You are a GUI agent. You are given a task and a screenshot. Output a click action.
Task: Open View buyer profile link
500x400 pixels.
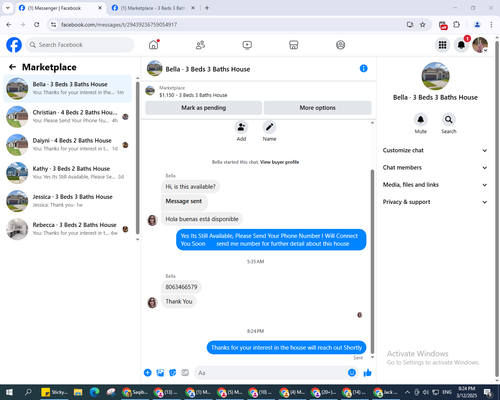pos(279,162)
